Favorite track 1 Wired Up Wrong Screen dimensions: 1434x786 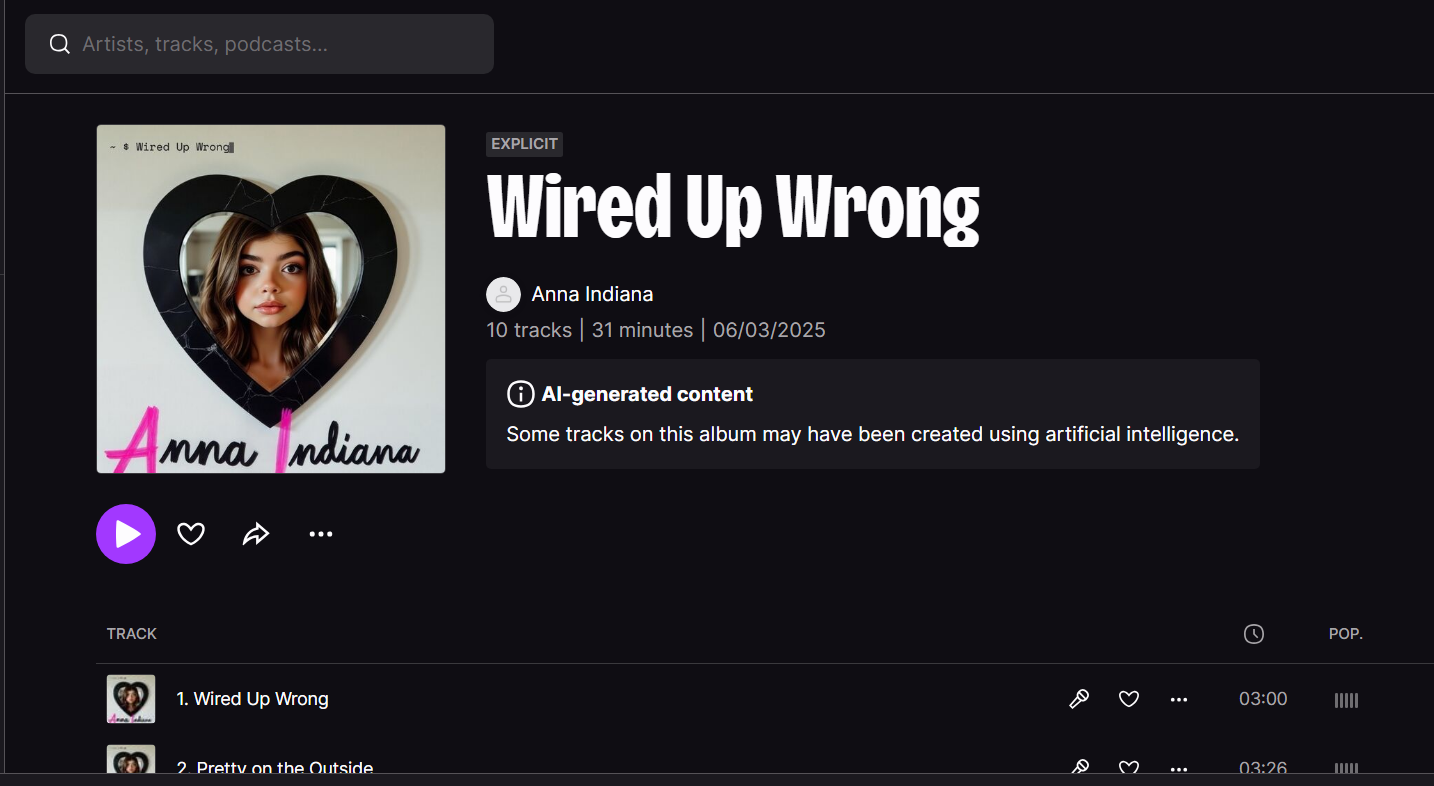click(x=1129, y=699)
